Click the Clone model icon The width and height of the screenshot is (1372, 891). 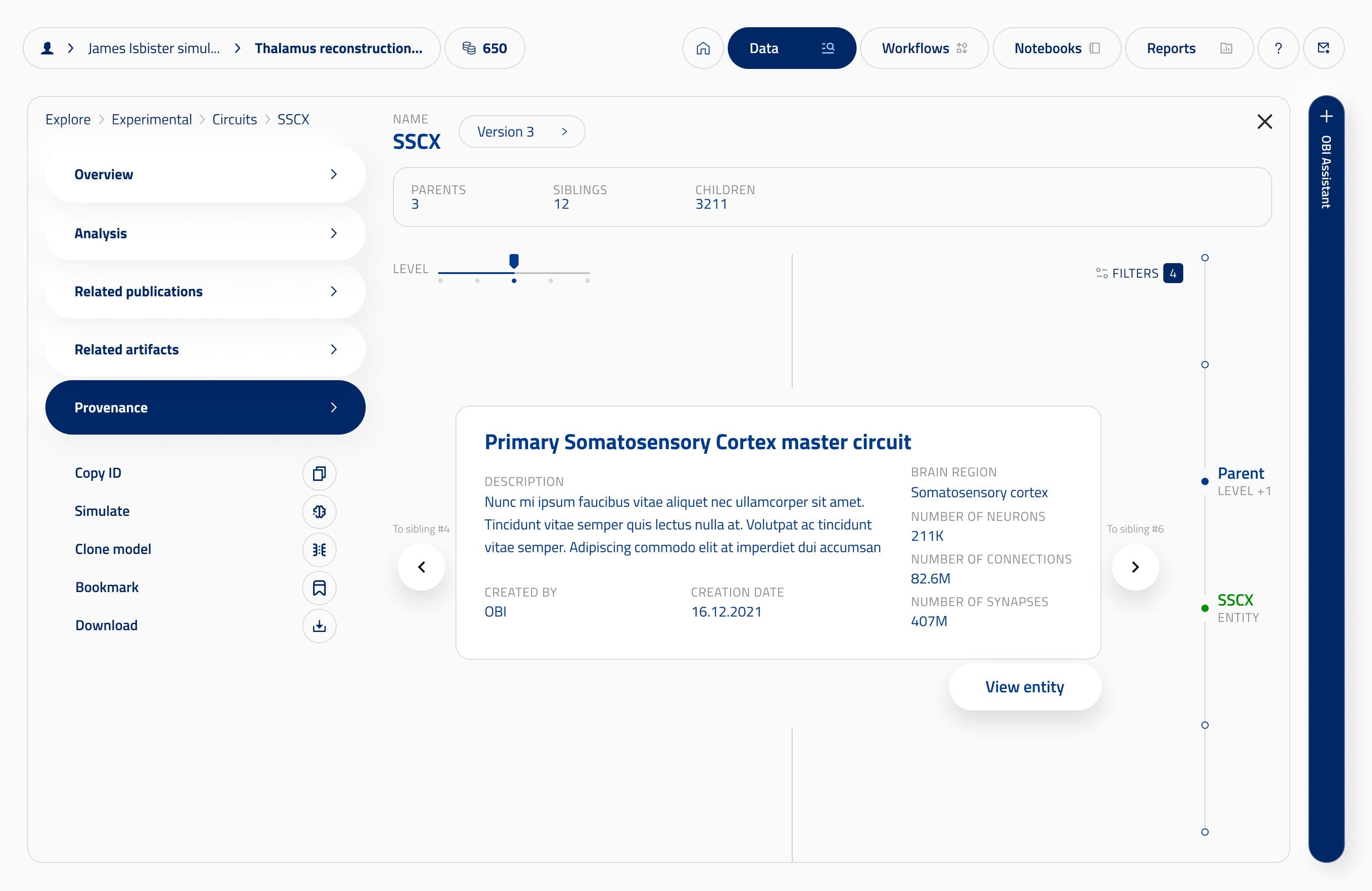[319, 550]
